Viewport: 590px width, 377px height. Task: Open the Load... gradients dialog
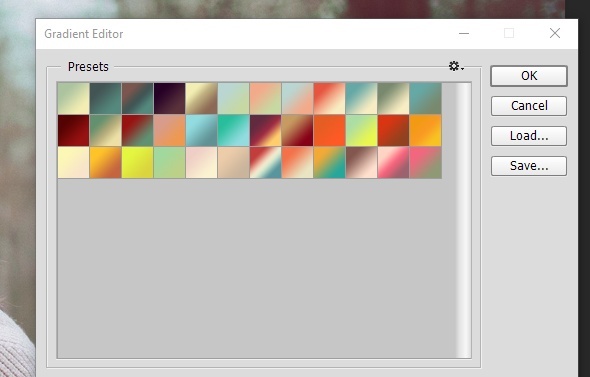point(529,136)
